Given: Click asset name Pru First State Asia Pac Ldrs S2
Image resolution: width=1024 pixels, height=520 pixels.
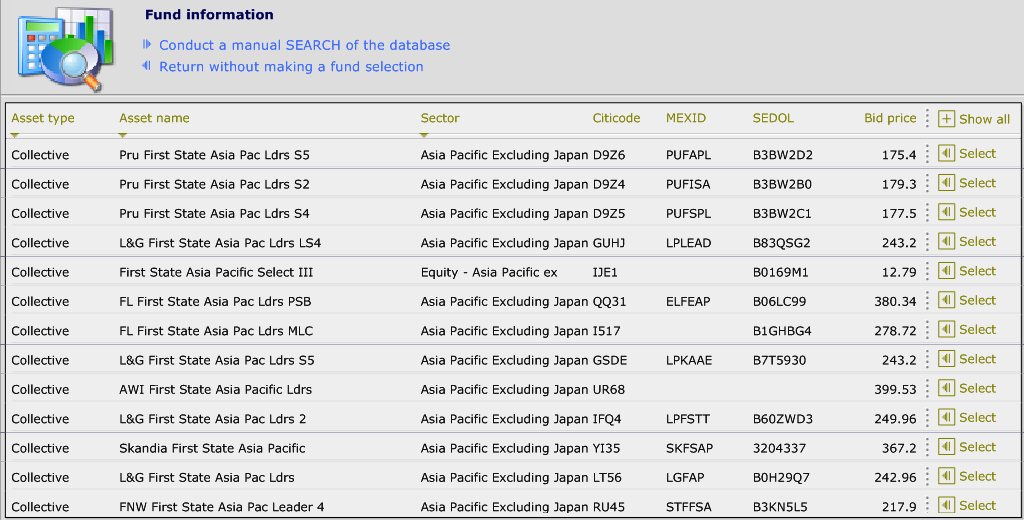Looking at the screenshot, I should [x=214, y=184].
